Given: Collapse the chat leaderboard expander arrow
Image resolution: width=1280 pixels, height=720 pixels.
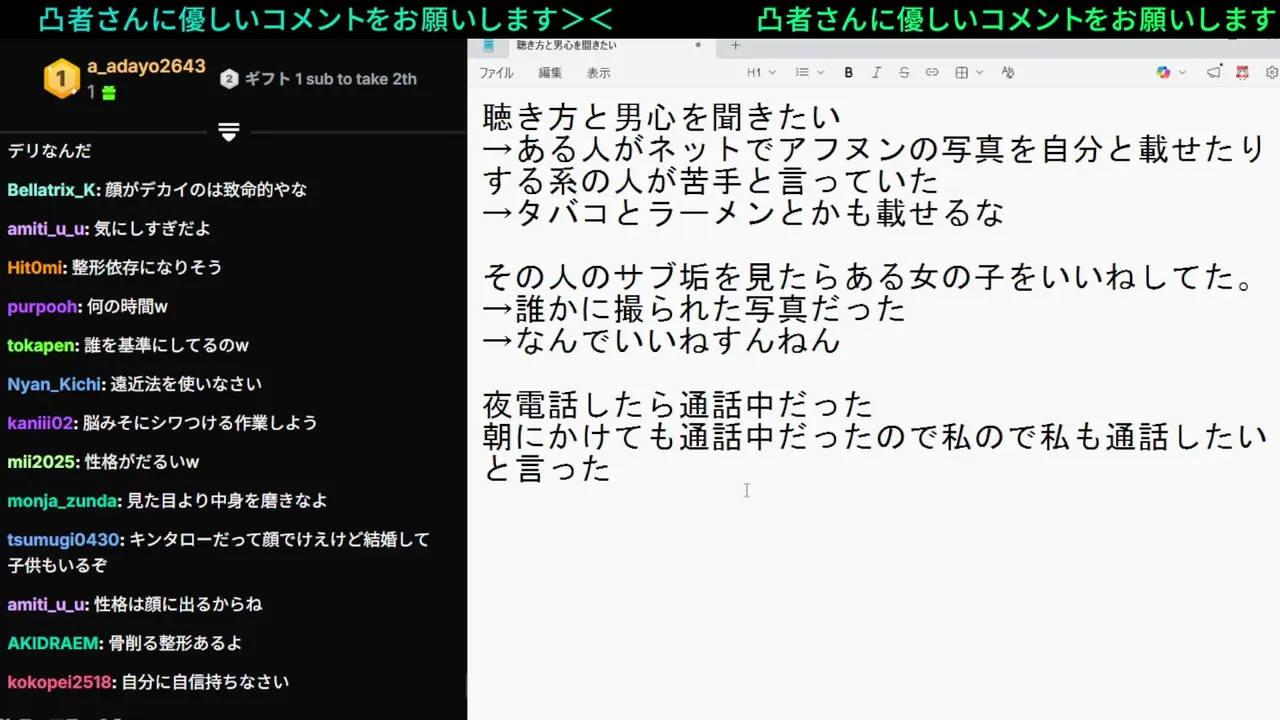Looking at the screenshot, I should point(229,132).
